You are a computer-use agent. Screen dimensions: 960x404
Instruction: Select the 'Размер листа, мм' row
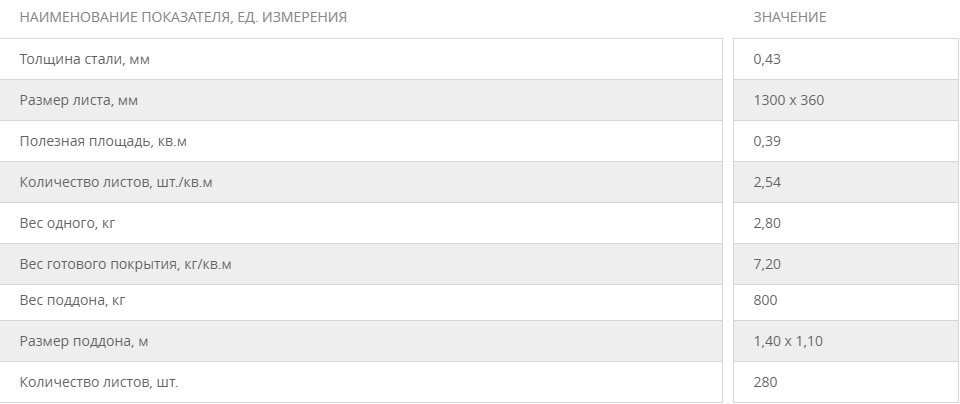[361, 100]
